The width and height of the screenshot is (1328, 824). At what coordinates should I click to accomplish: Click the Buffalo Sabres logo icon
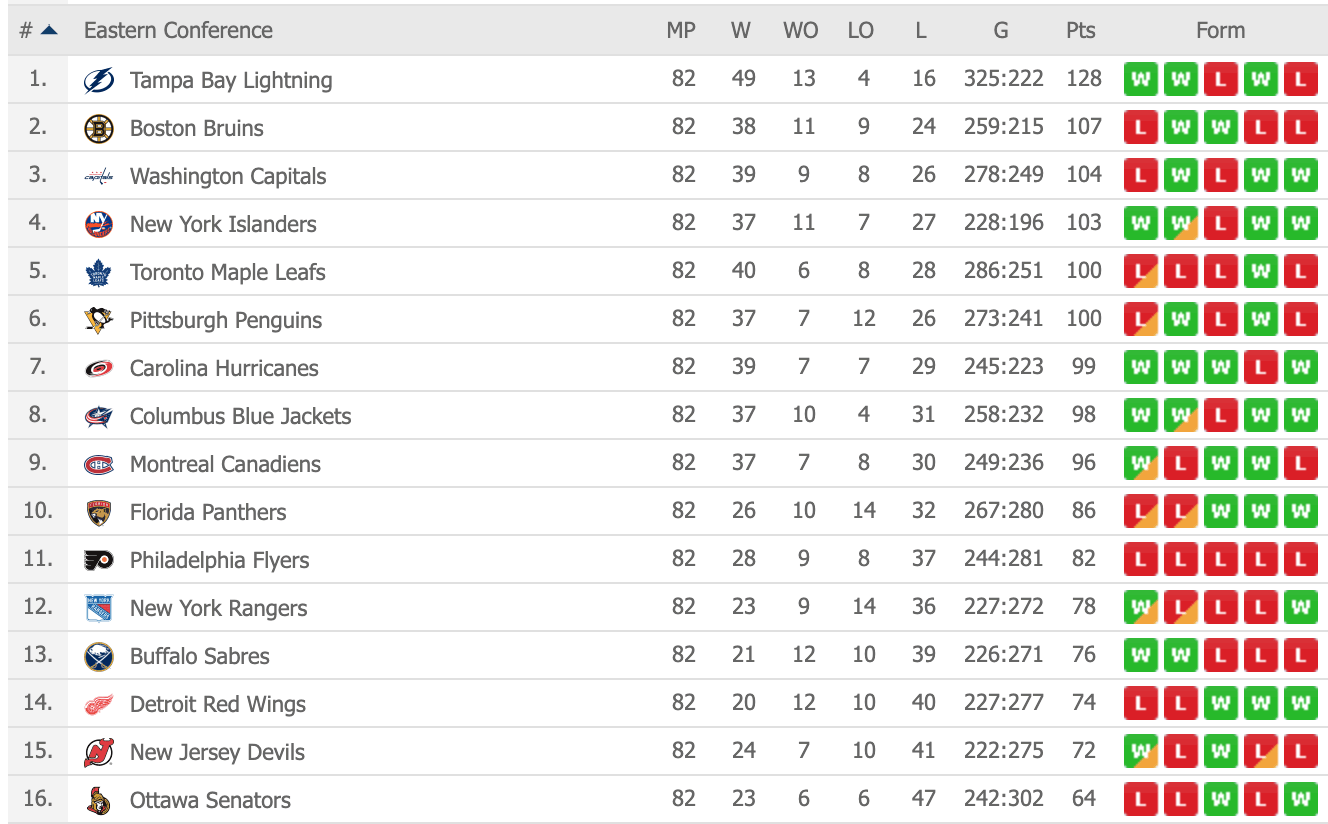[99, 656]
